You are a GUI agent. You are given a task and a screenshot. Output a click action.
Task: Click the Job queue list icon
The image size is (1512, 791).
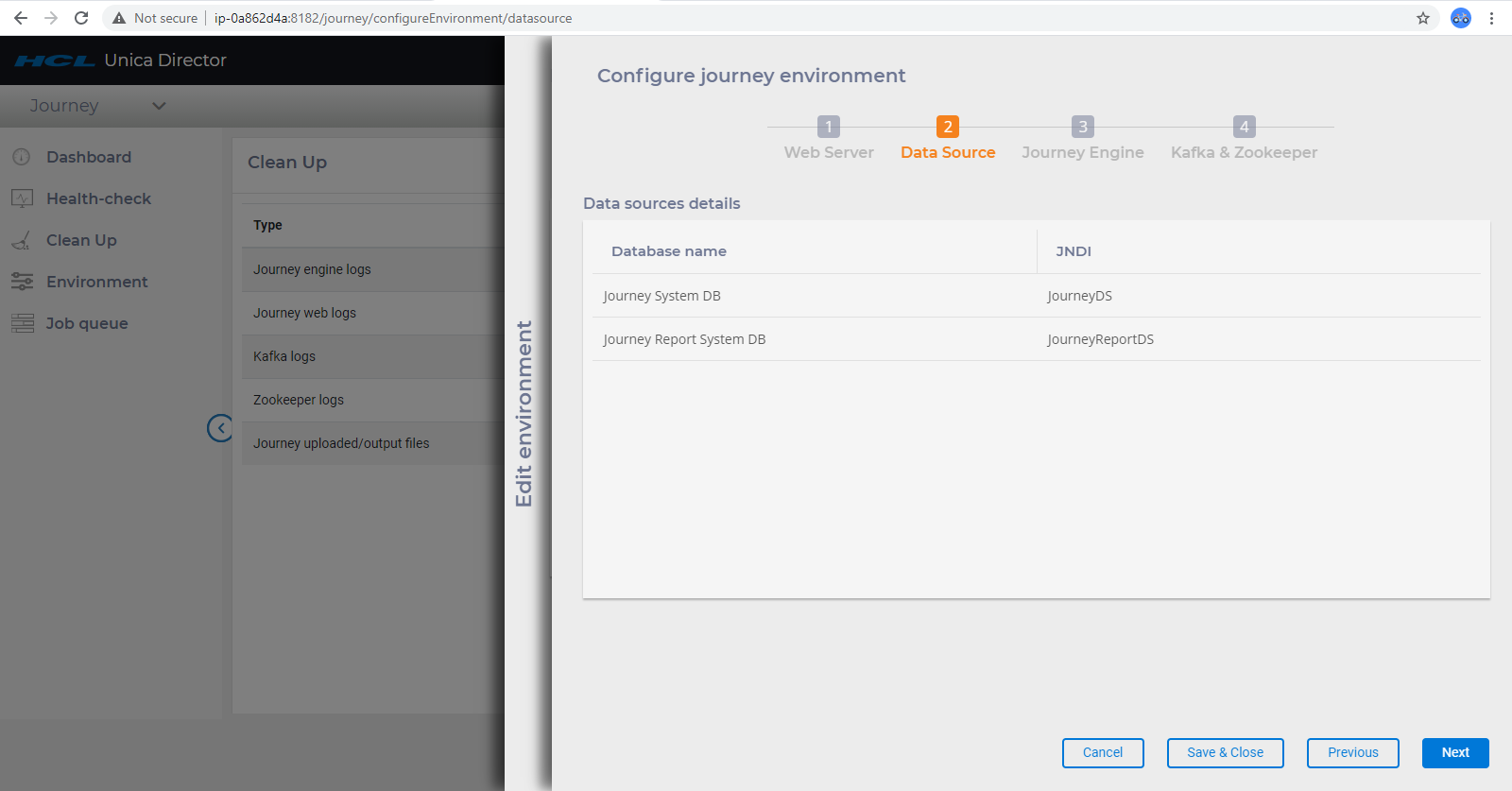22,323
